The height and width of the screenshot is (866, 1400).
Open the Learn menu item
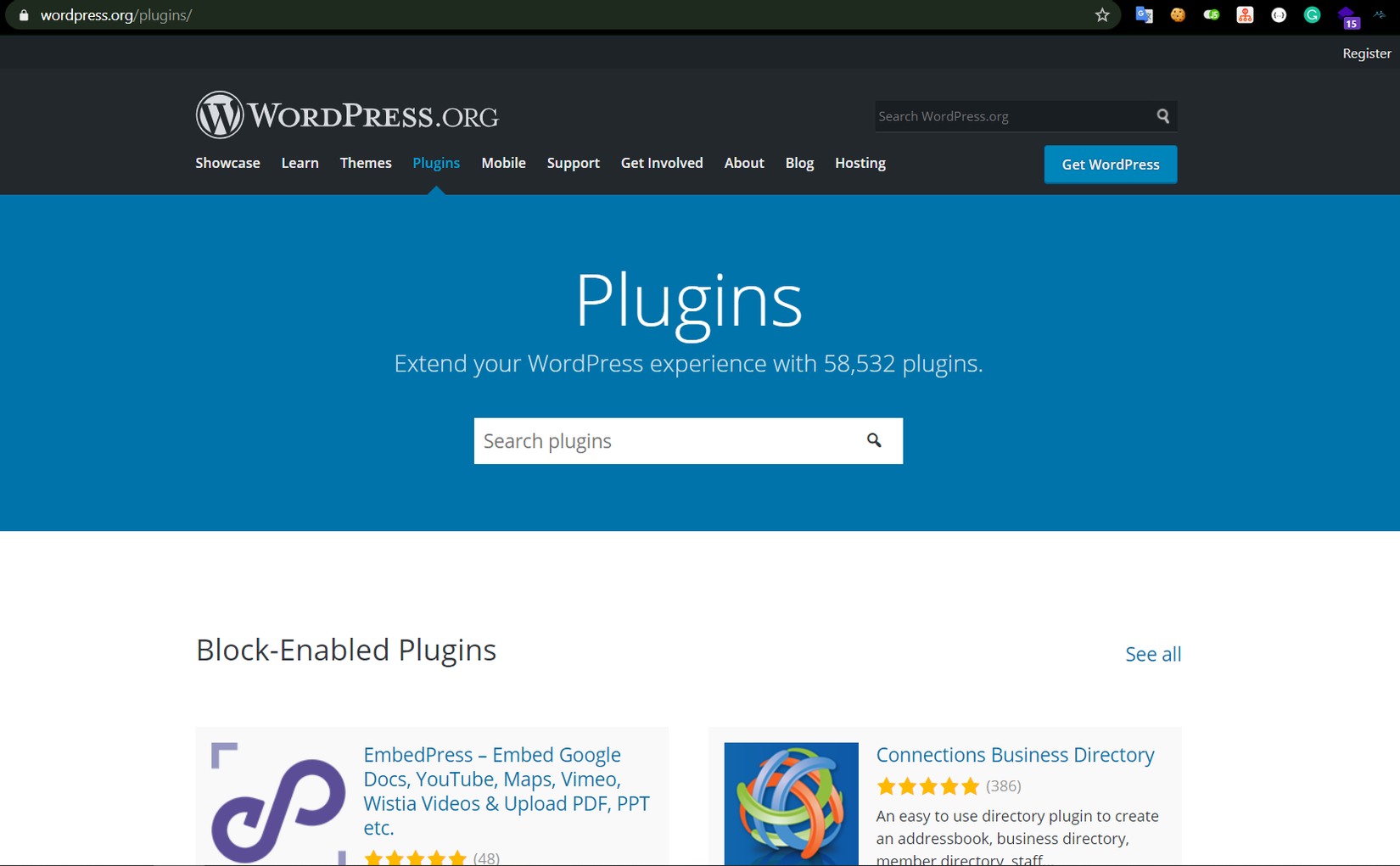[300, 163]
